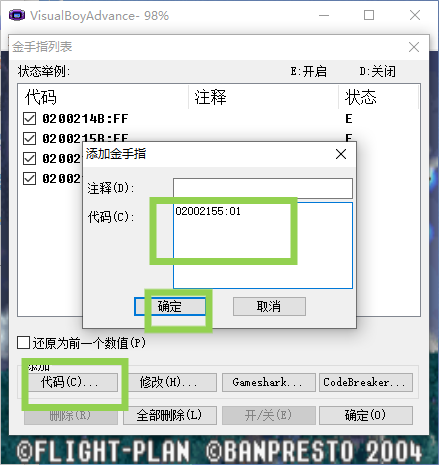The image size is (439, 465).
Task: Enable 还原为前一个数值 checkbox
Action: coord(23,343)
